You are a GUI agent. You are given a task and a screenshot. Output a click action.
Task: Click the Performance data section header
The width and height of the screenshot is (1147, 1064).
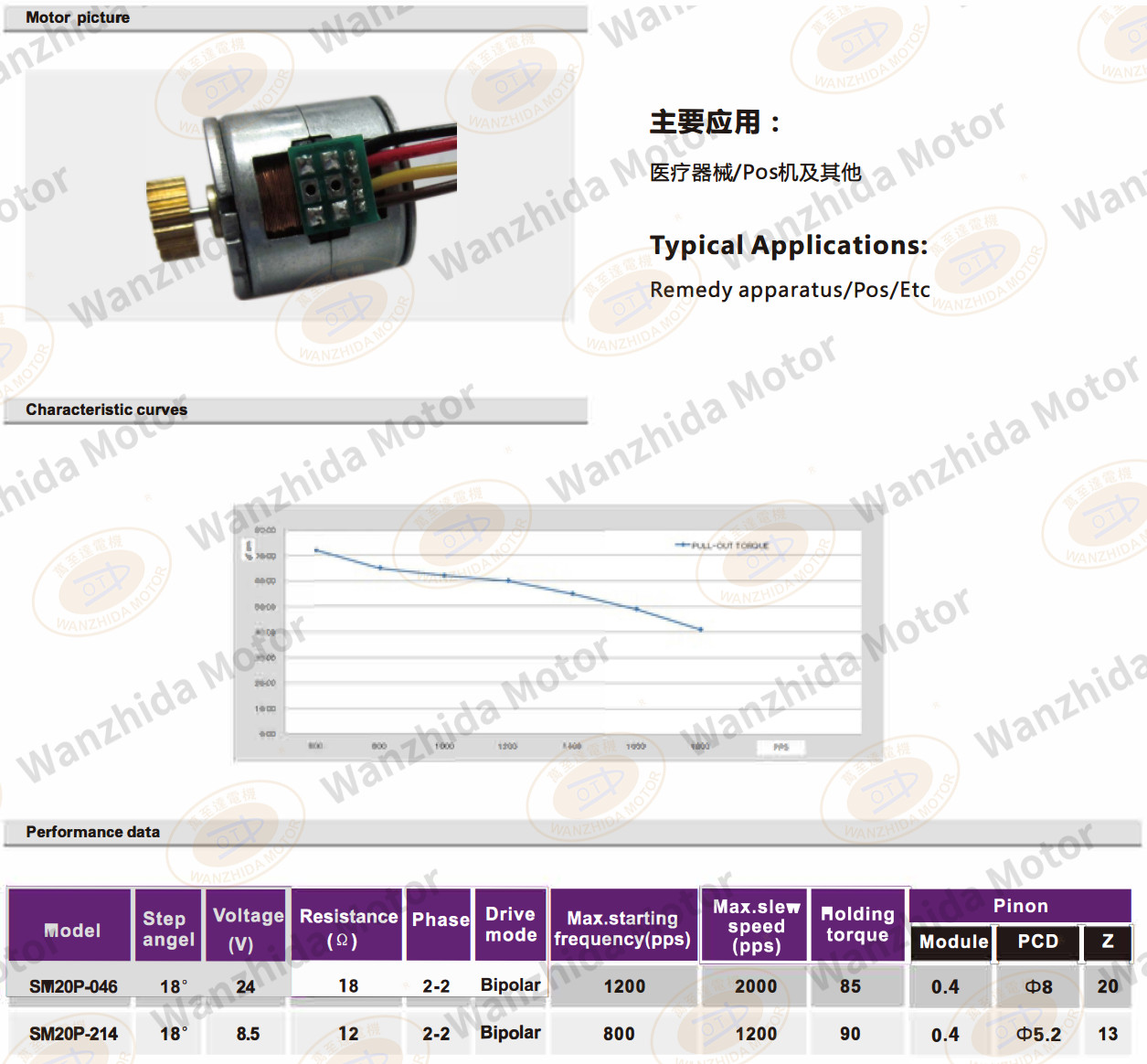(572, 833)
